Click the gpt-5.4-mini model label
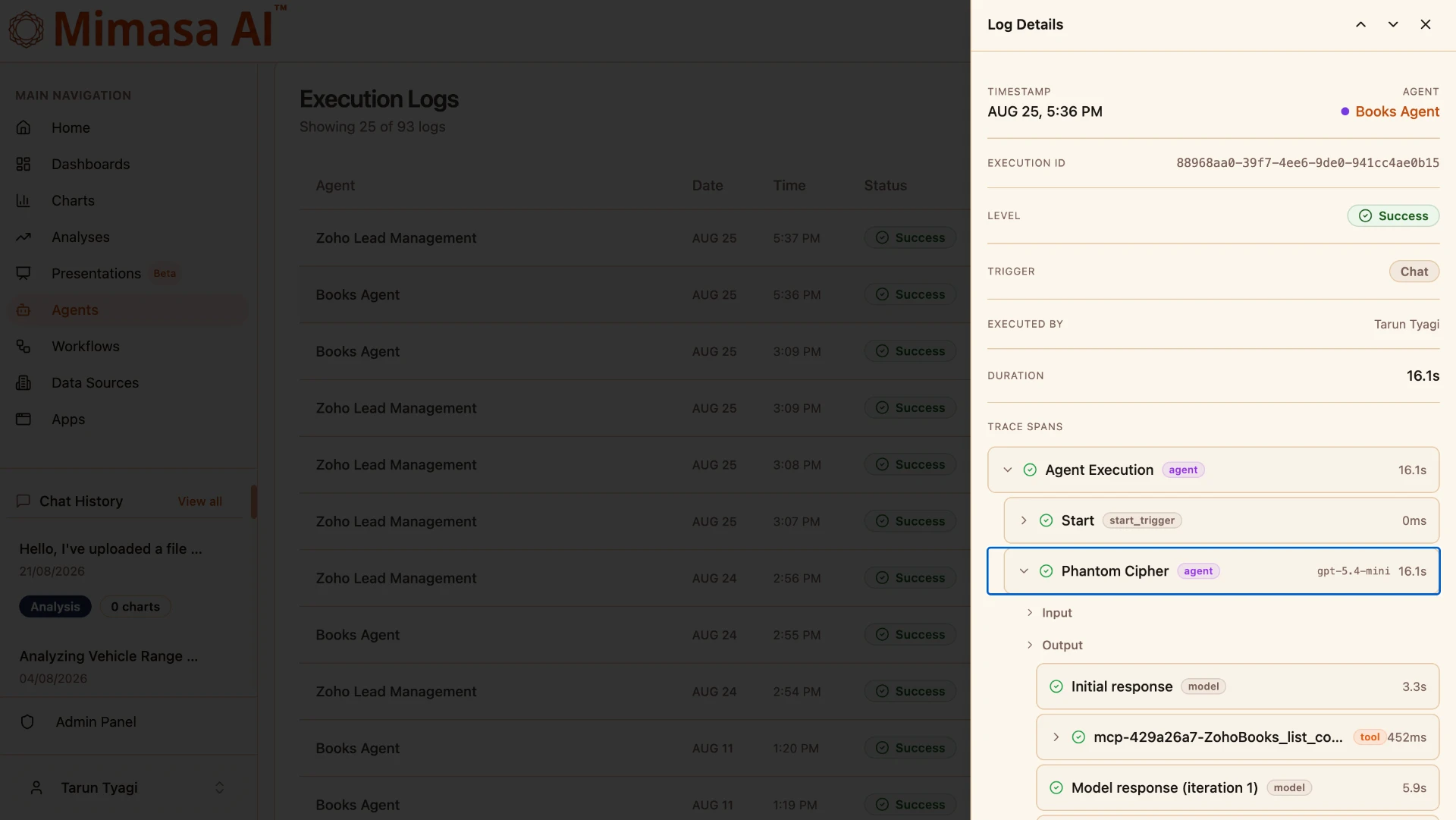 click(1353, 571)
